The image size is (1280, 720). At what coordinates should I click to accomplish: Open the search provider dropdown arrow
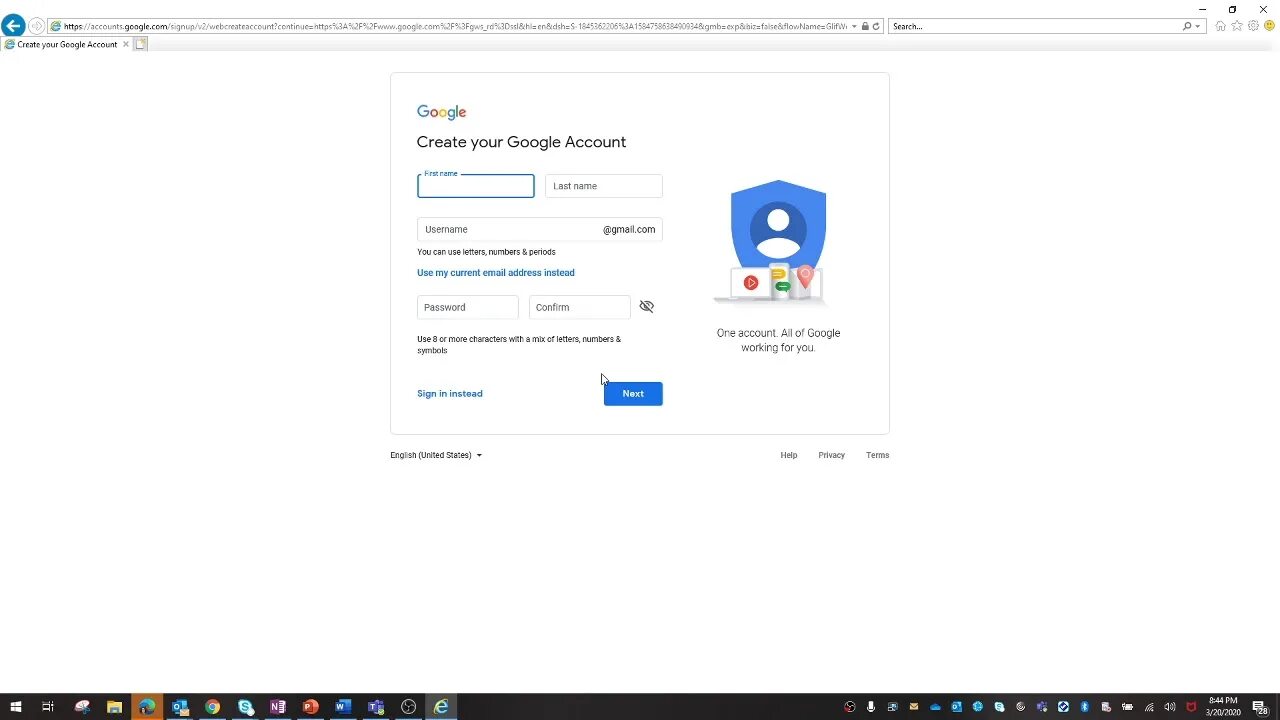tap(1198, 26)
